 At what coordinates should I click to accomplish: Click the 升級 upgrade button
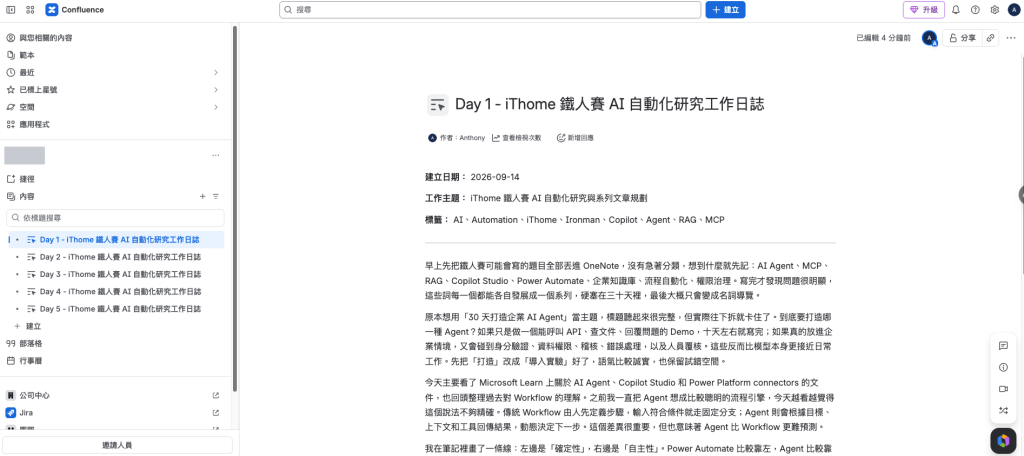point(924,10)
